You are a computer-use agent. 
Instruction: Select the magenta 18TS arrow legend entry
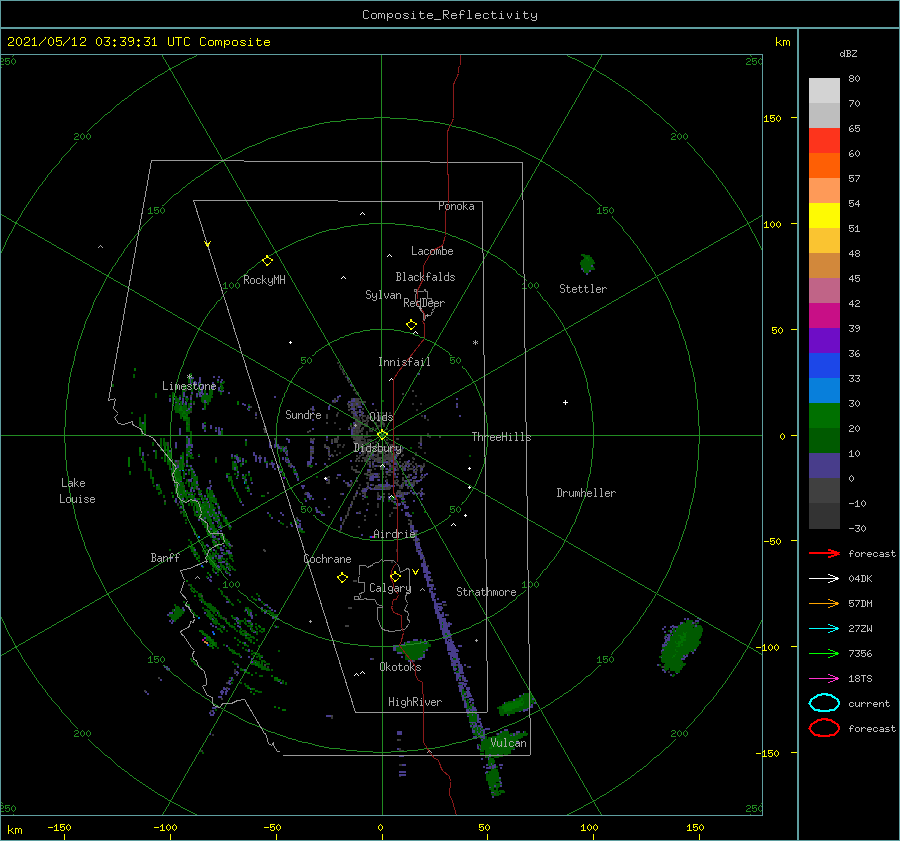824,679
